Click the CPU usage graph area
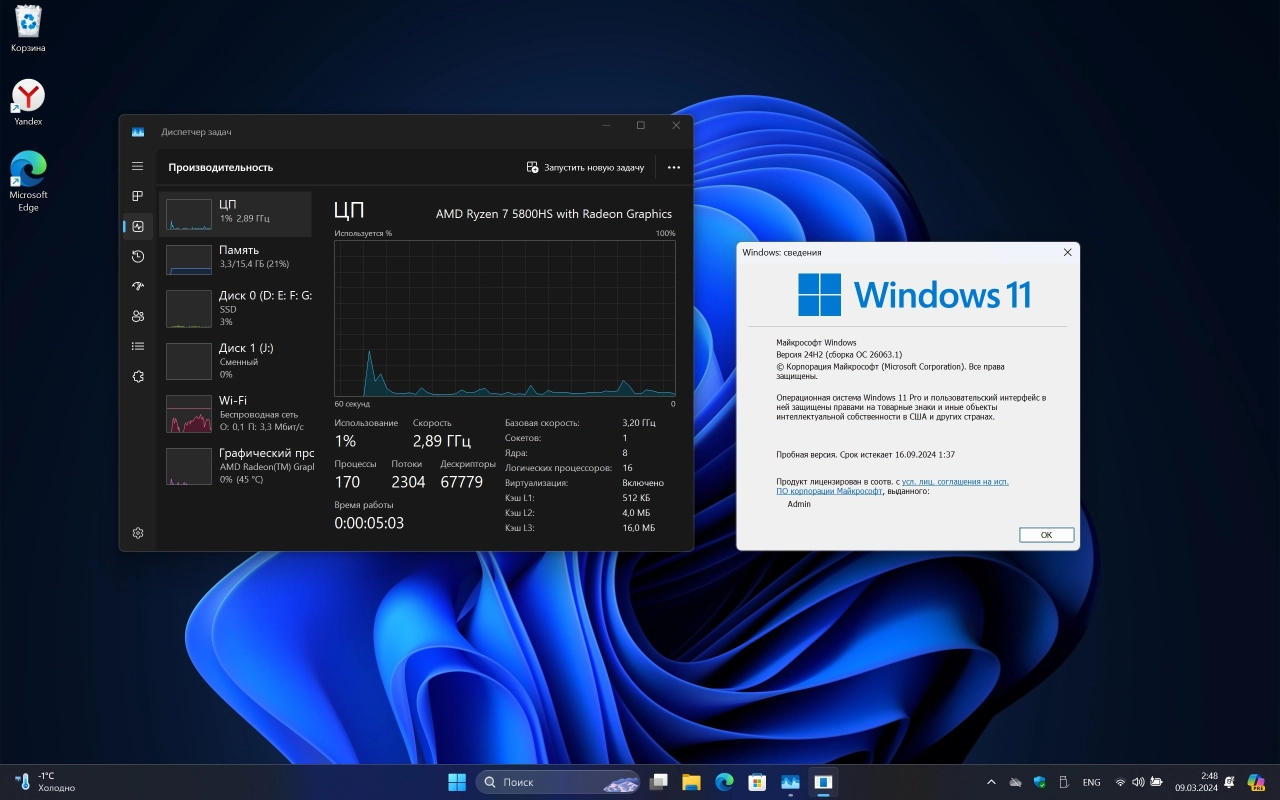This screenshot has width=1280, height=800. pos(505,318)
